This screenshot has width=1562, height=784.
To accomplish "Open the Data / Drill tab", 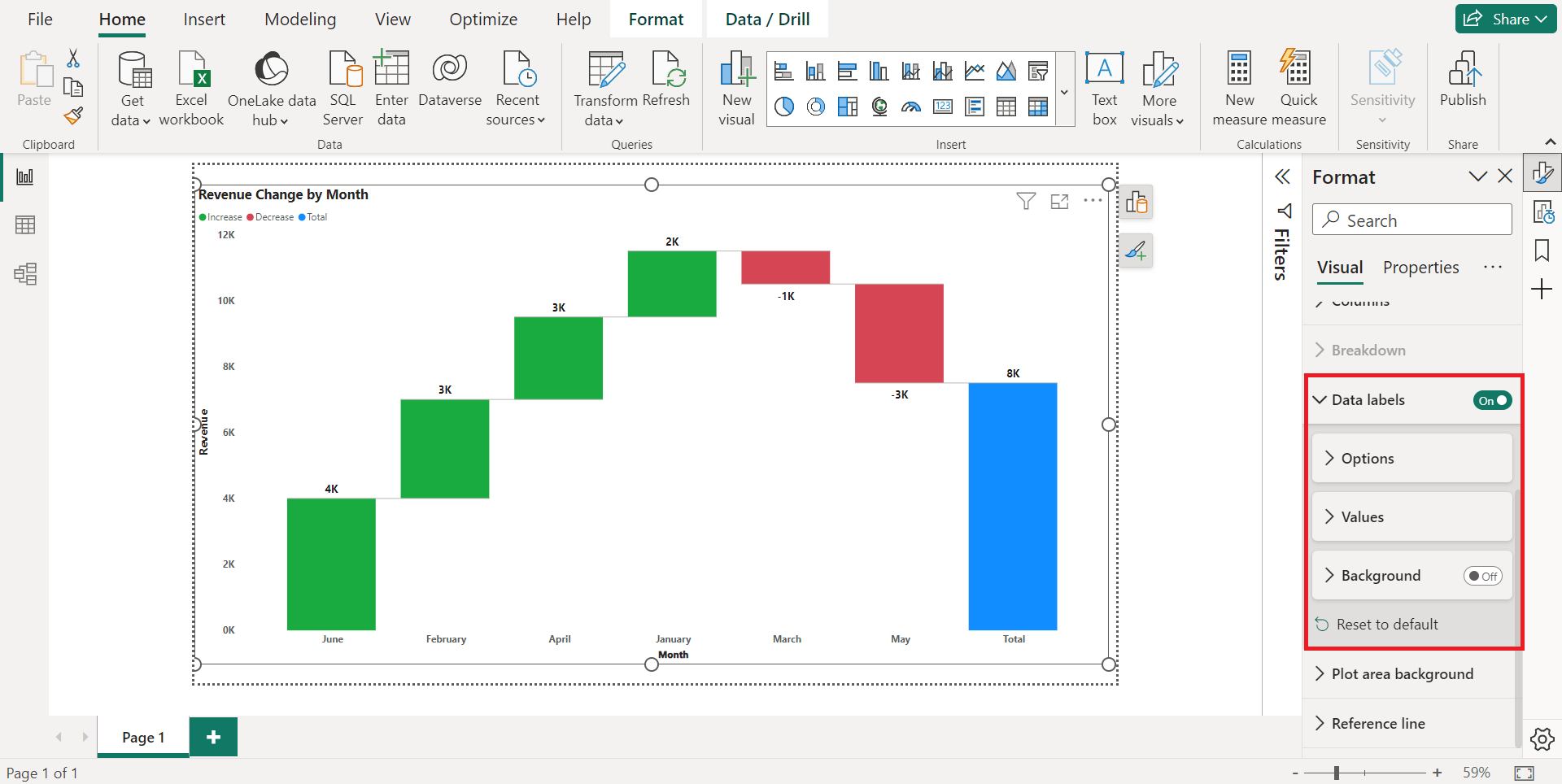I will pyautogui.click(x=767, y=19).
